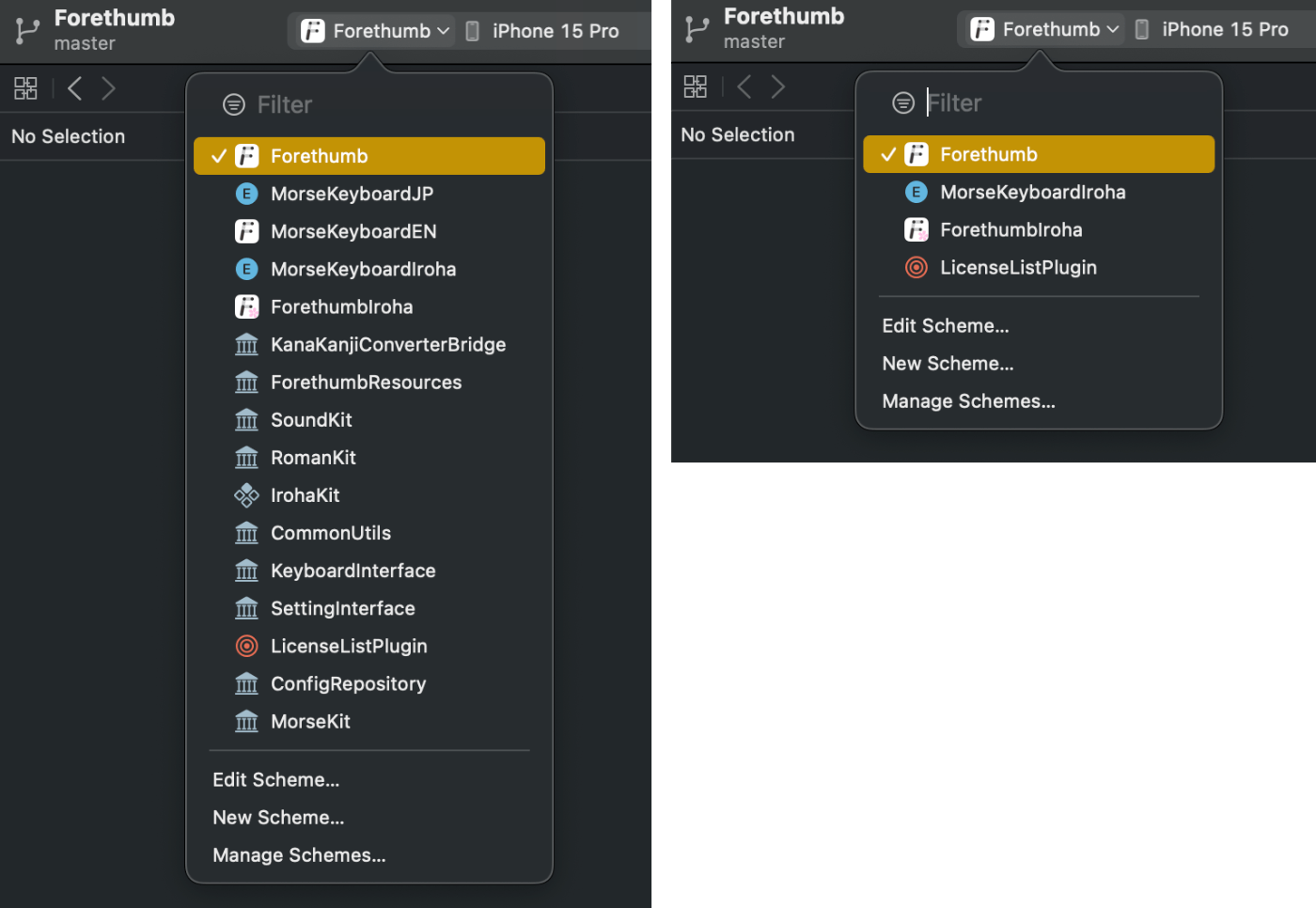Select ConfigRepository scheme
The width and height of the screenshot is (1316, 908).
click(x=369, y=683)
